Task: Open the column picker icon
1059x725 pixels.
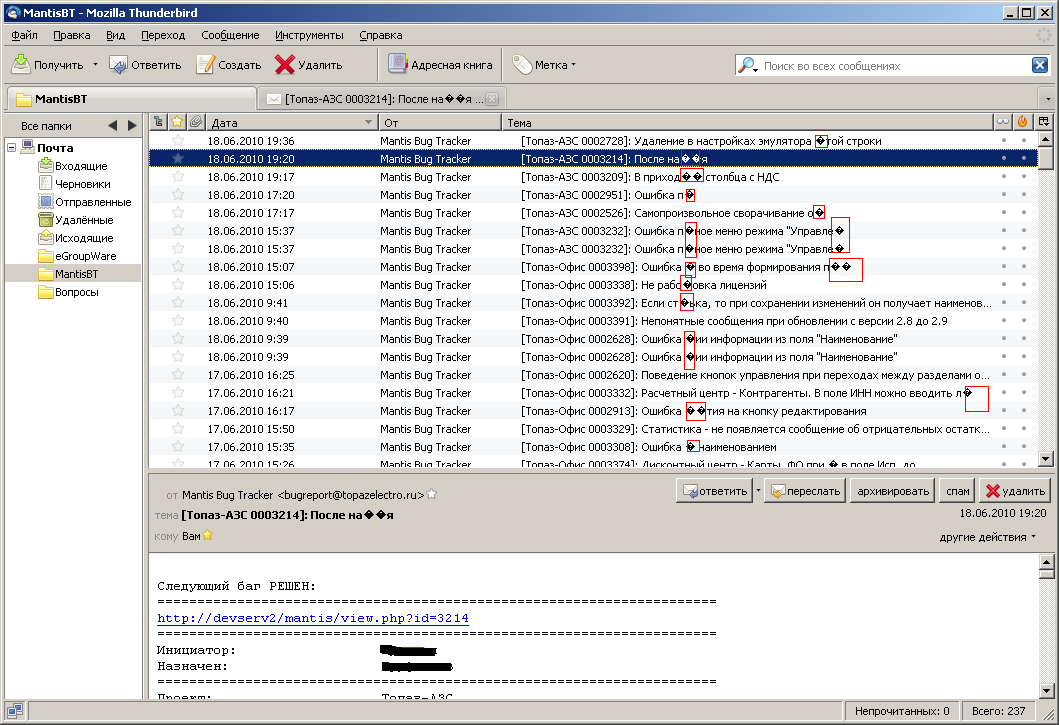Action: click(1043, 122)
